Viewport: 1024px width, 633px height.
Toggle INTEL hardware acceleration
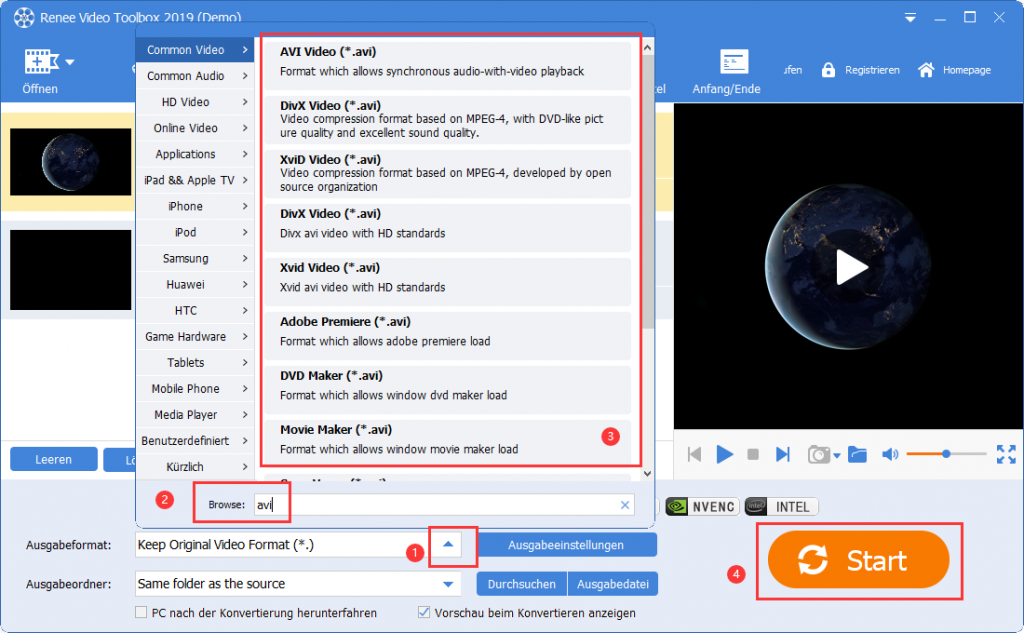(781, 506)
